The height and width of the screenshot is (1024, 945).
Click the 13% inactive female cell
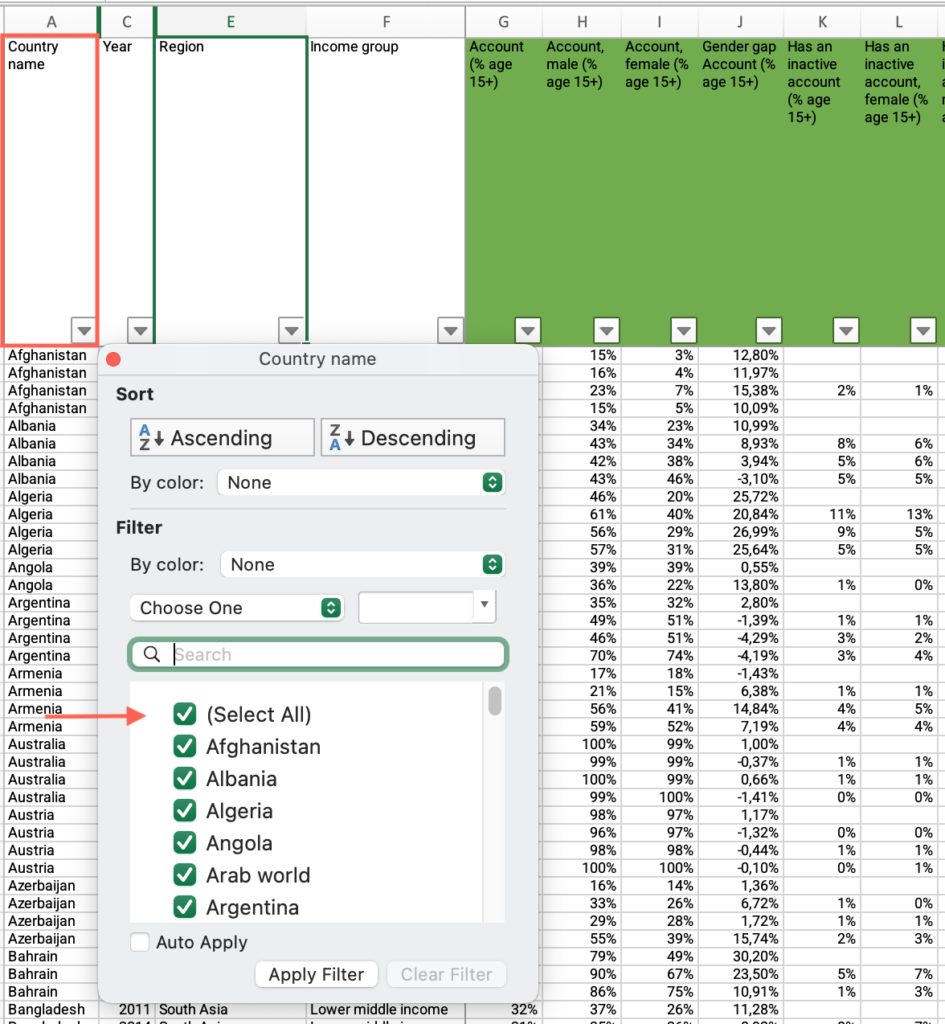point(899,515)
